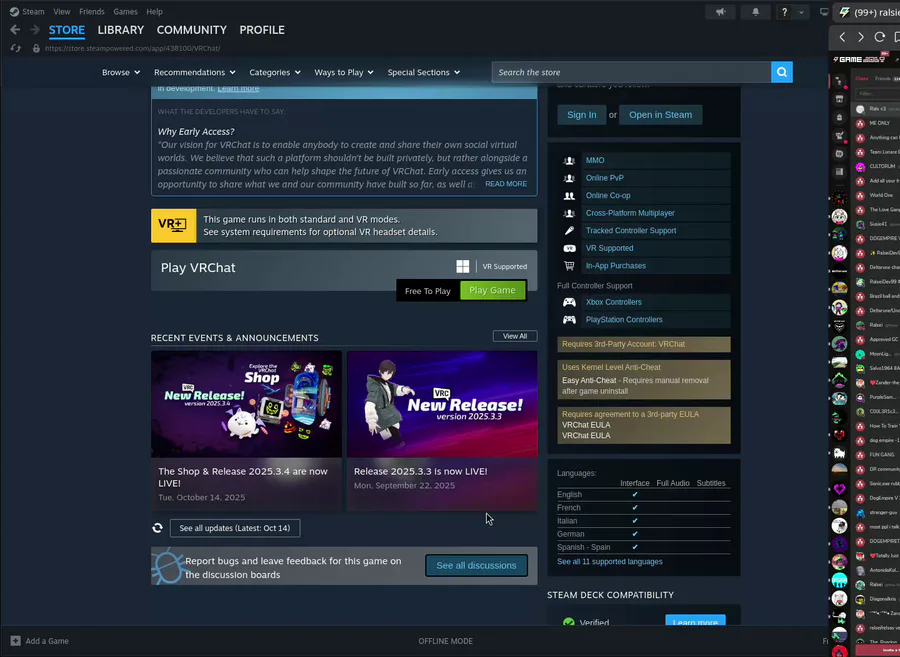Open Steam announcements megaphone icon
This screenshot has width=900, height=657.
pyautogui.click(x=721, y=12)
